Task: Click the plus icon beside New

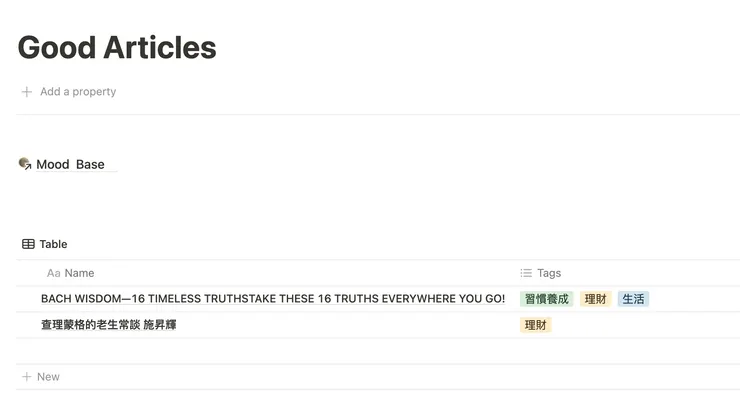Action: tap(26, 377)
